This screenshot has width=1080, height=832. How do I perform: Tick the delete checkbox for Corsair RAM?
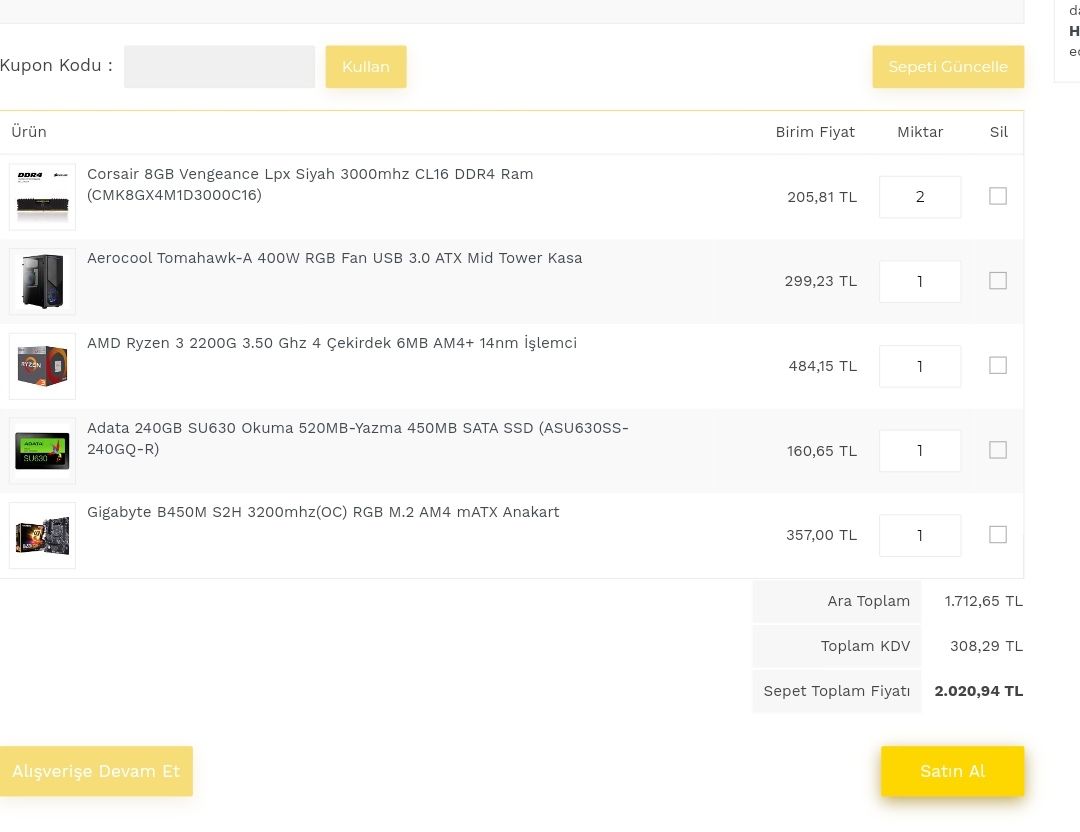[x=998, y=196]
